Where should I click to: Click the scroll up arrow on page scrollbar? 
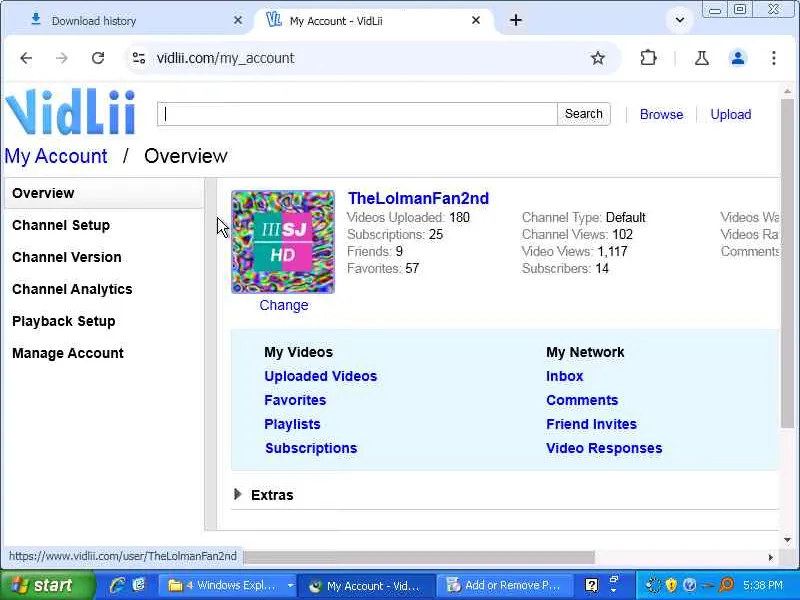point(787,91)
